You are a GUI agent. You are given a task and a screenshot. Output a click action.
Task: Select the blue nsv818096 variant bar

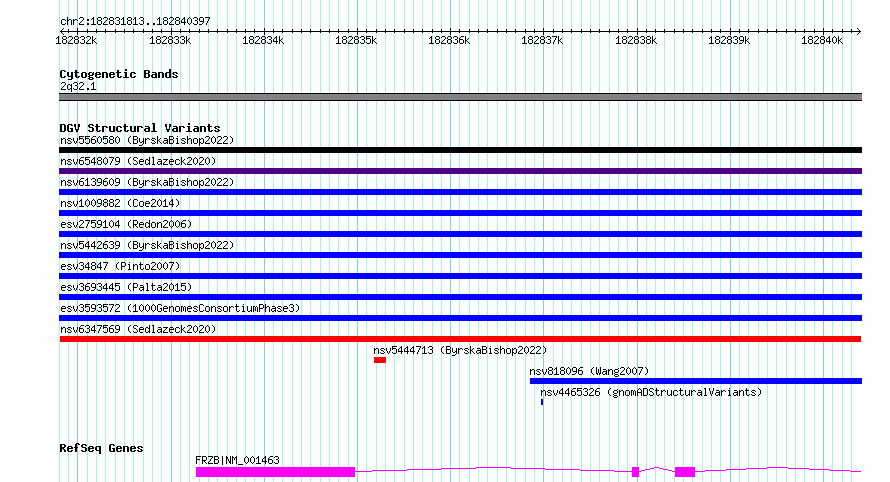(696, 381)
